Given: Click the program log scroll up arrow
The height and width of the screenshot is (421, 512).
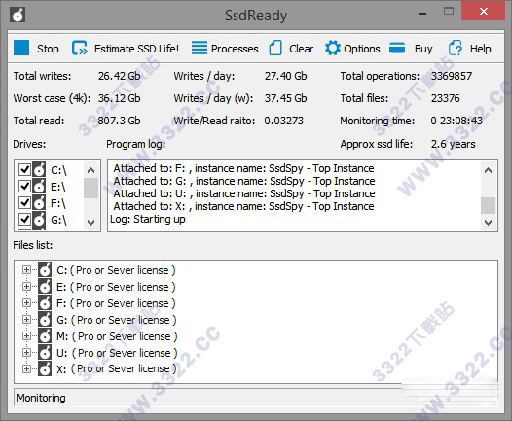Looking at the screenshot, I should [x=488, y=170].
